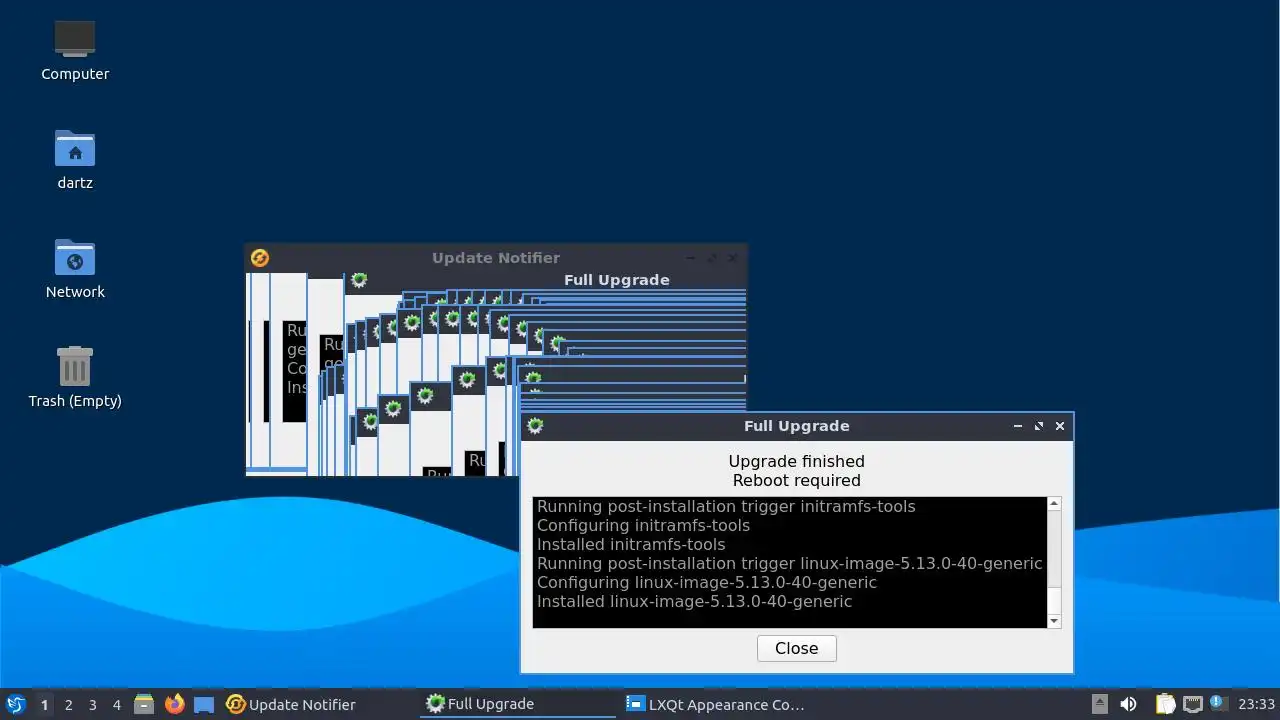Open the dartz home folder icon
The width and height of the screenshot is (1280, 720).
tap(75, 159)
